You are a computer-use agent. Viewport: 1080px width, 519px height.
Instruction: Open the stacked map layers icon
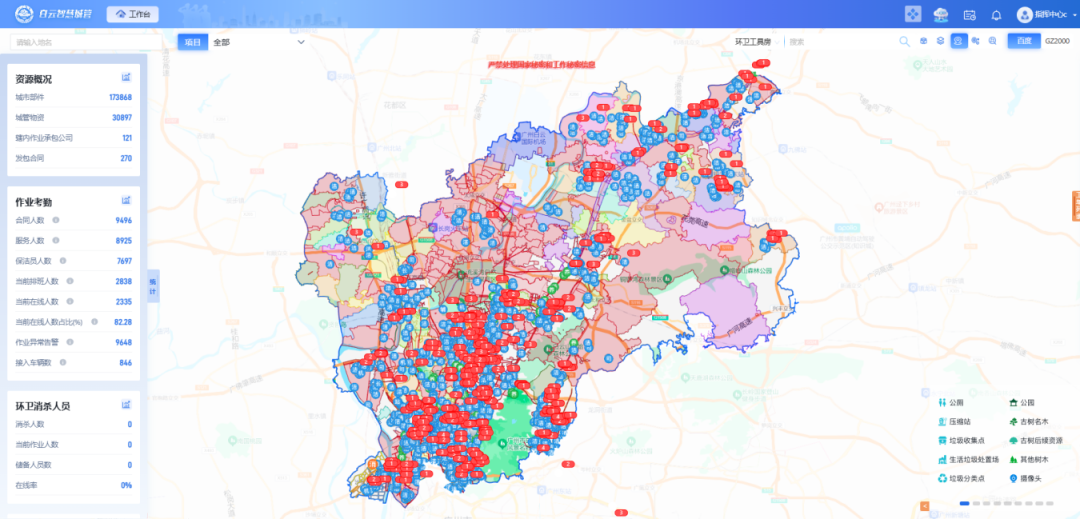coord(940,41)
